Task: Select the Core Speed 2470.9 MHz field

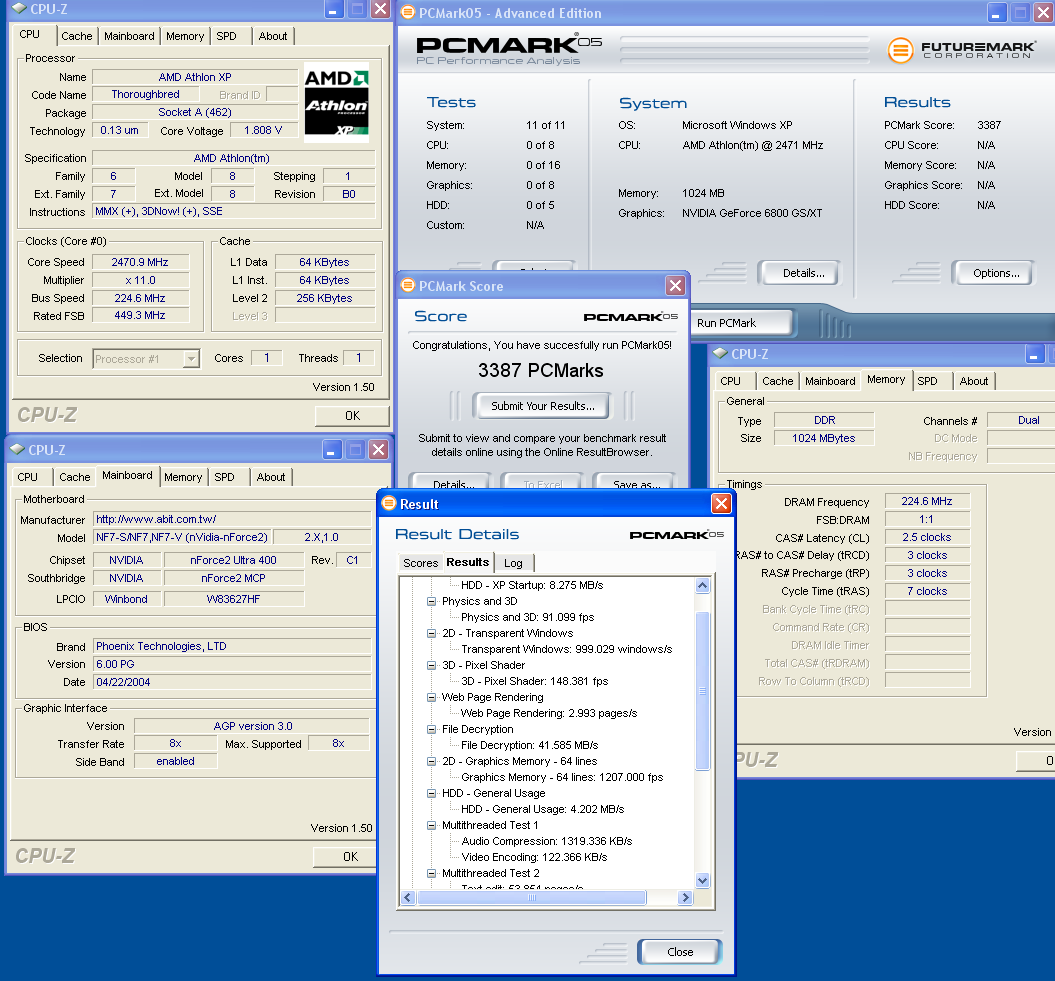Action: click(140, 262)
